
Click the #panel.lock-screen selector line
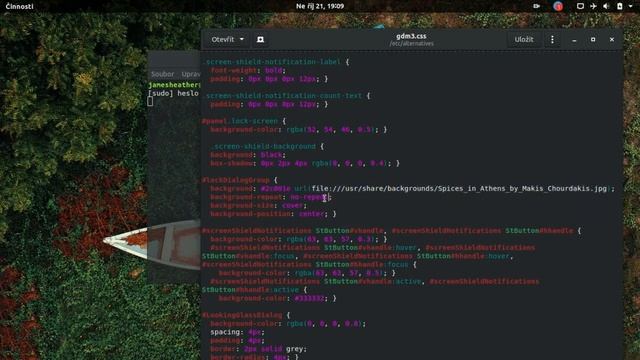pyautogui.click(x=244, y=121)
